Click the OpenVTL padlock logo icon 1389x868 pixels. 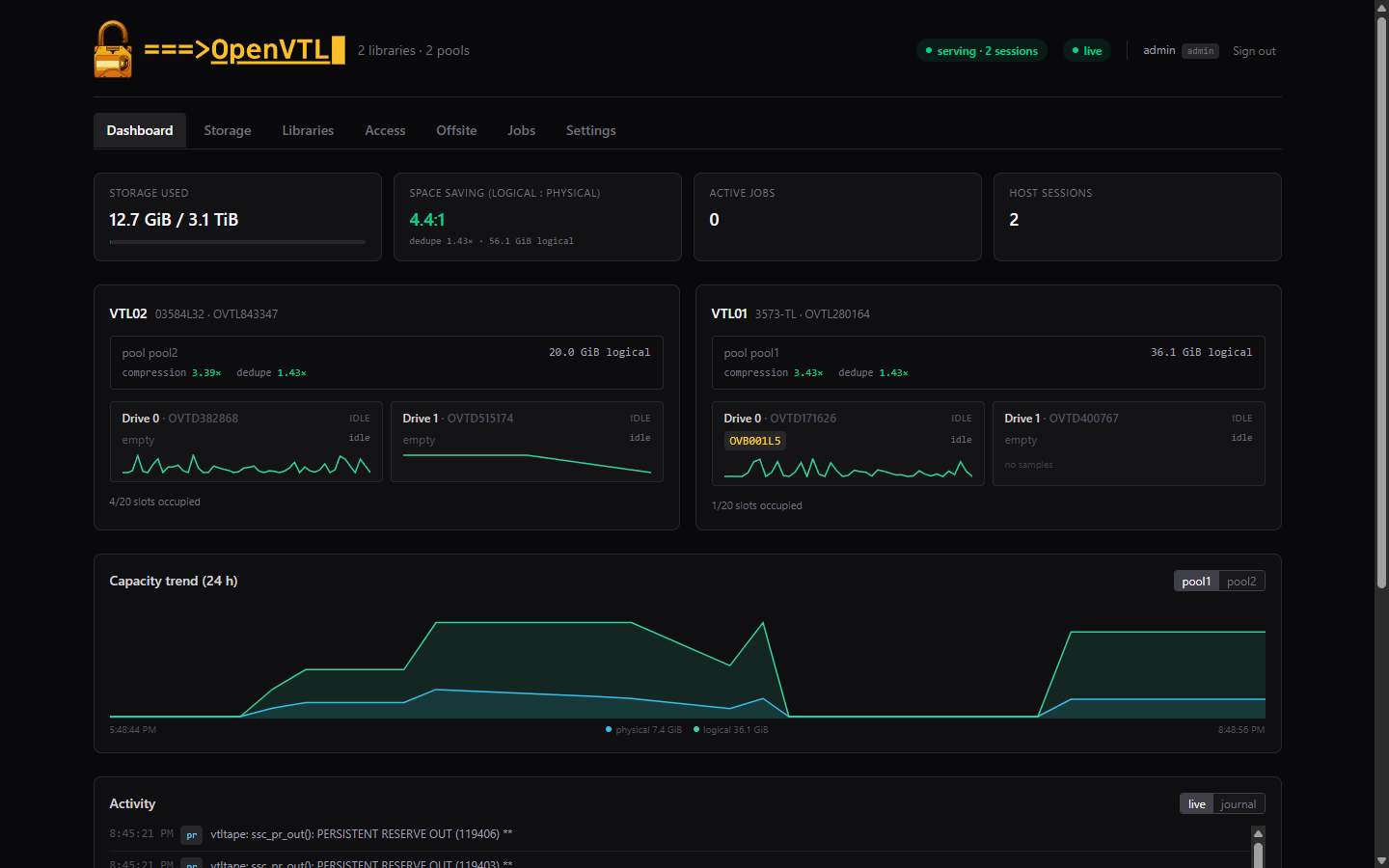pyautogui.click(x=113, y=49)
